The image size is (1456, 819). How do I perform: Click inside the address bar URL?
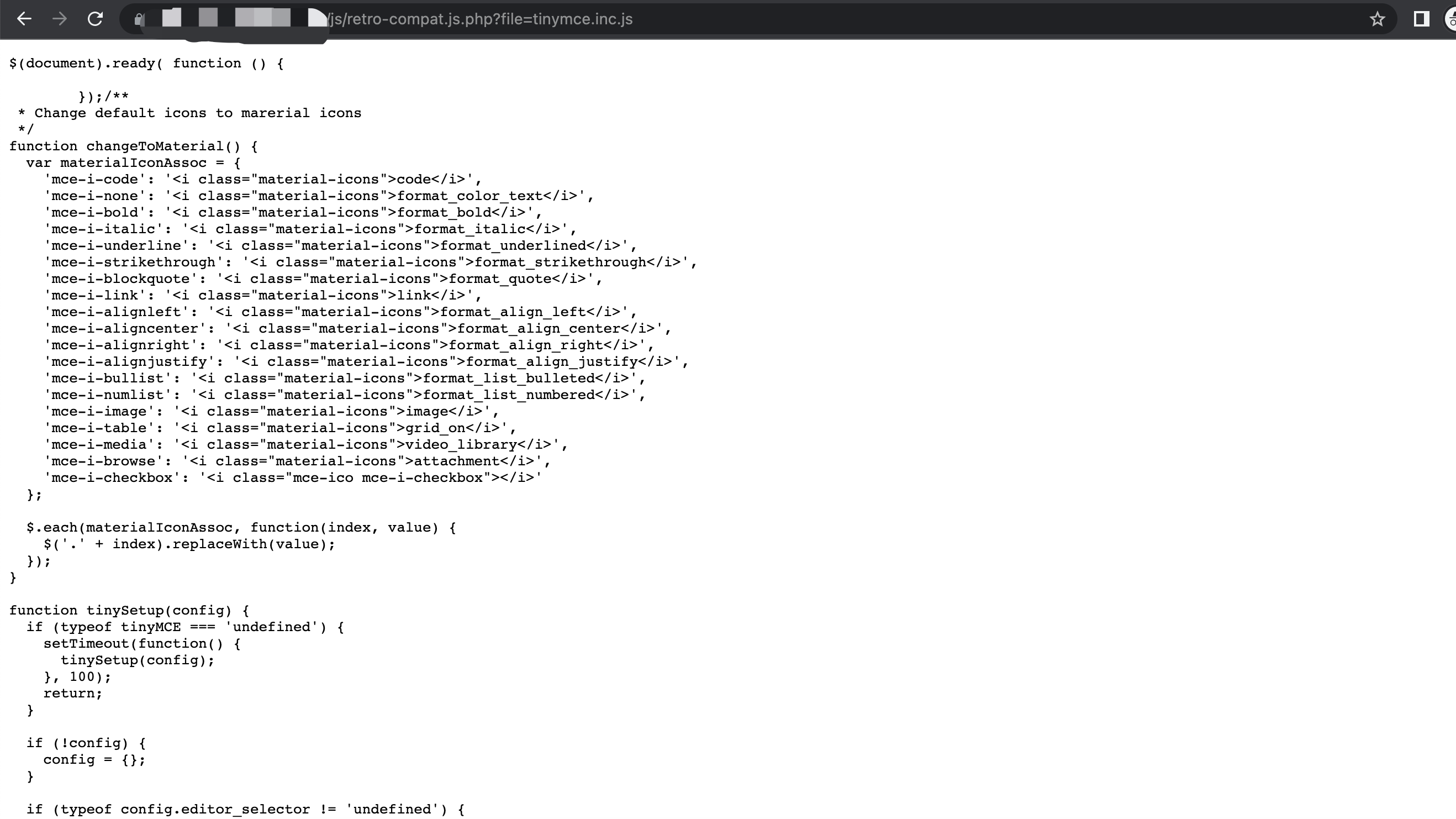pyautogui.click(x=481, y=19)
